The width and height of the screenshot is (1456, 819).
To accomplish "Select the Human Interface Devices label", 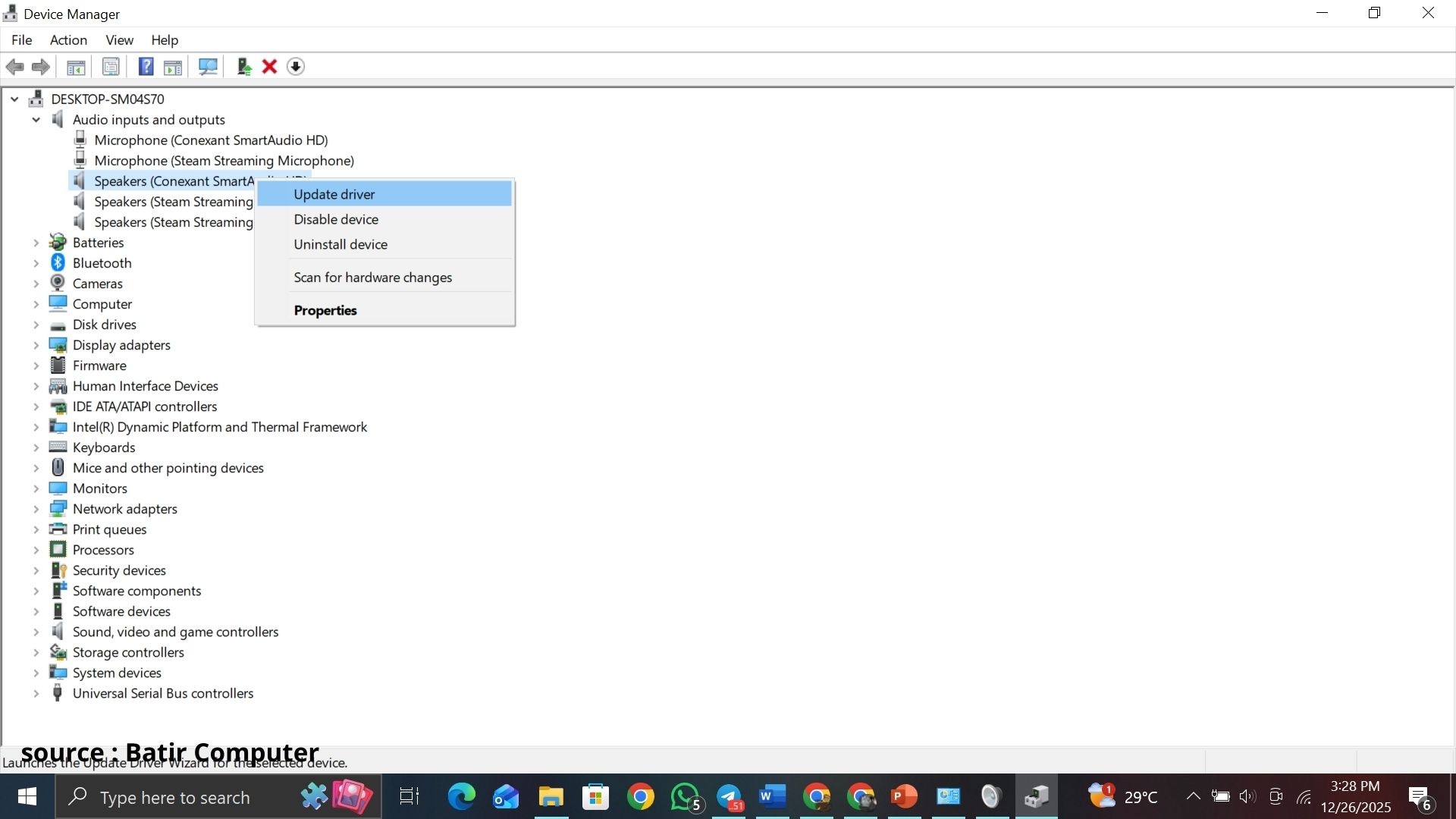I will [x=145, y=386].
